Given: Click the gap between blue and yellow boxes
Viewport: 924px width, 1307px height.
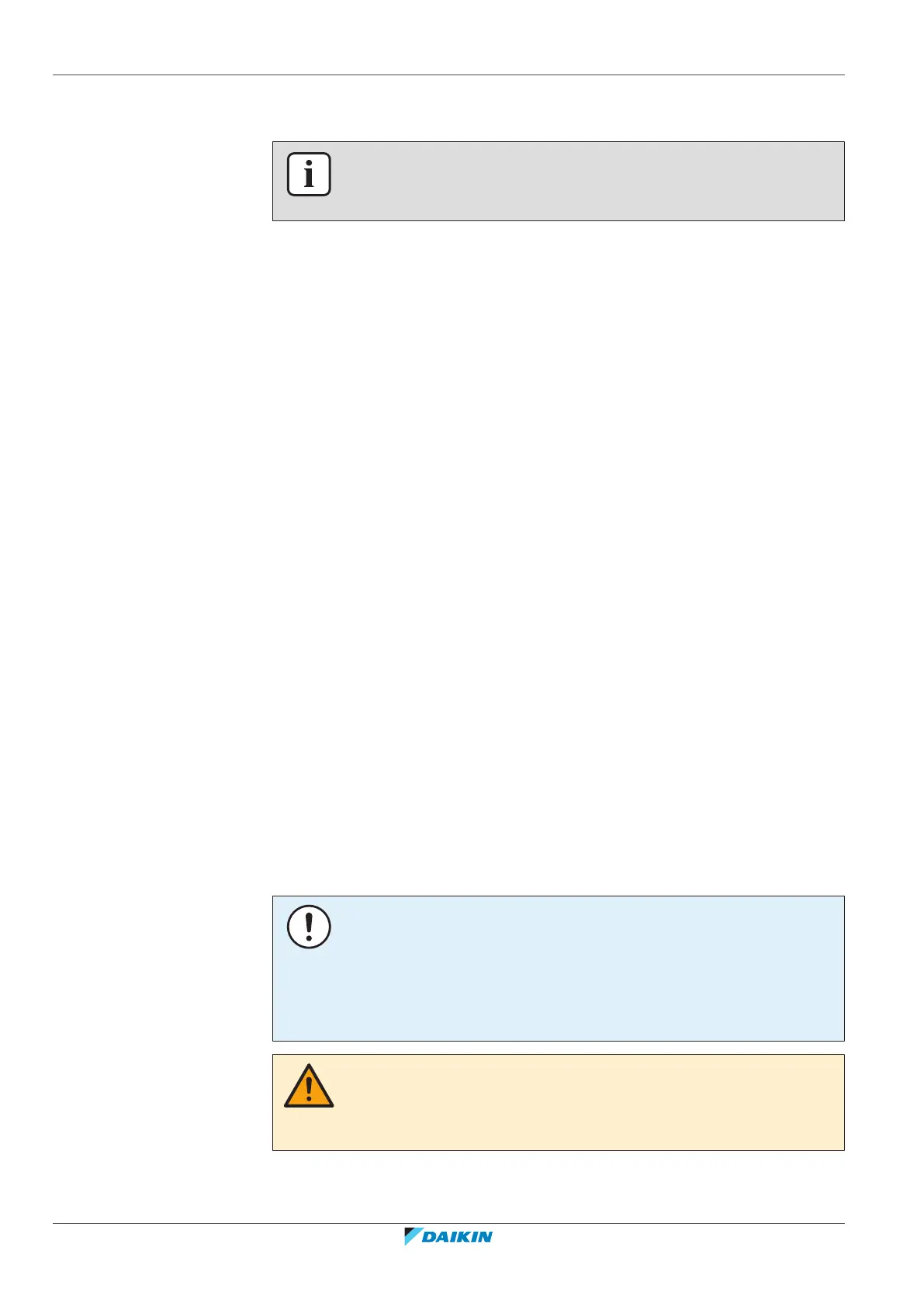Looking at the screenshot, I should click(x=558, y=1048).
